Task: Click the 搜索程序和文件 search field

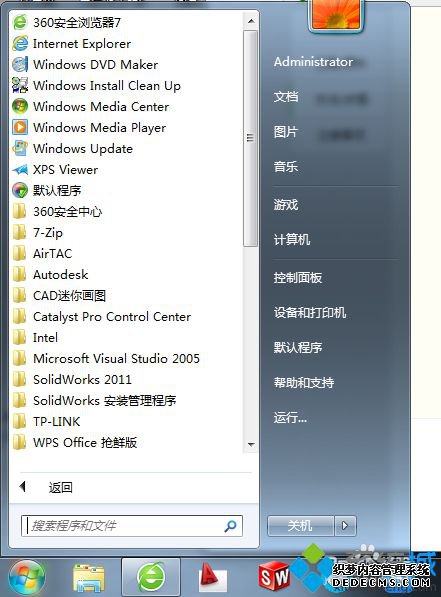Action: coord(132,526)
